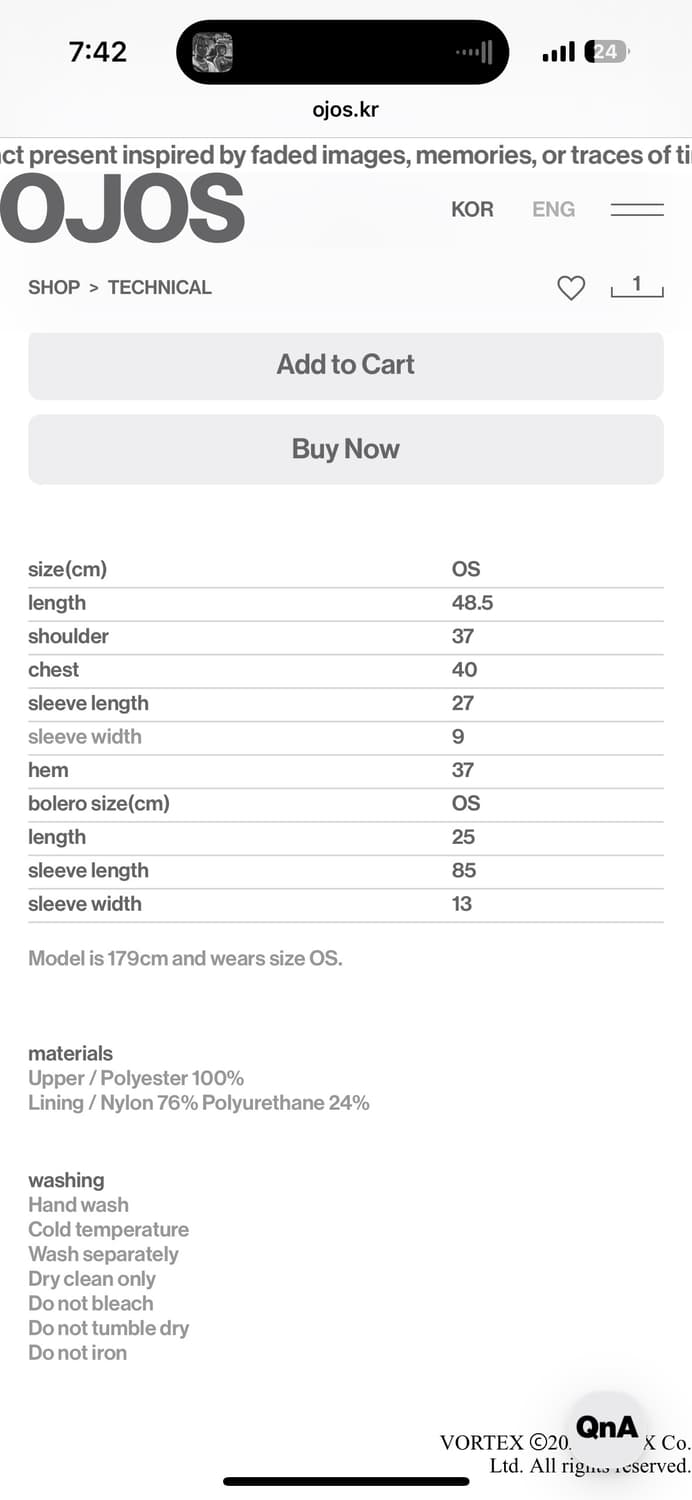Click the OJOS logo

(122, 209)
